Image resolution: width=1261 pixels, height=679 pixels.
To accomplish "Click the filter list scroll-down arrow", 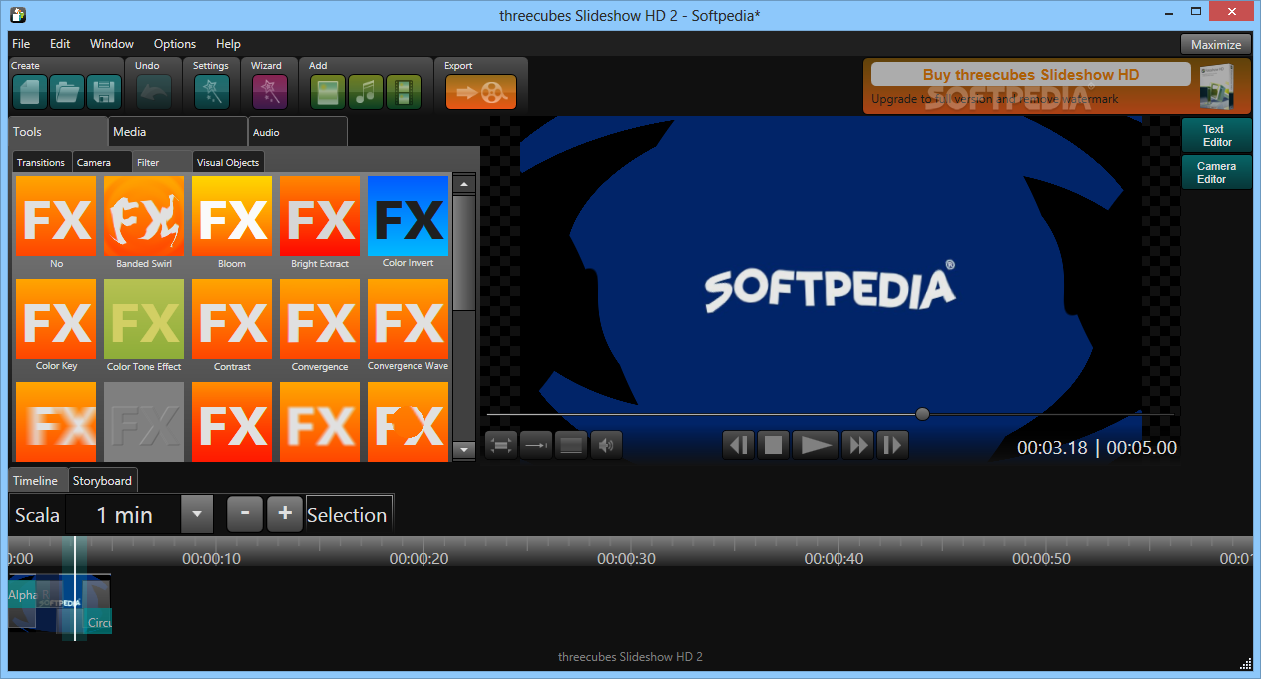I will tap(463, 450).
